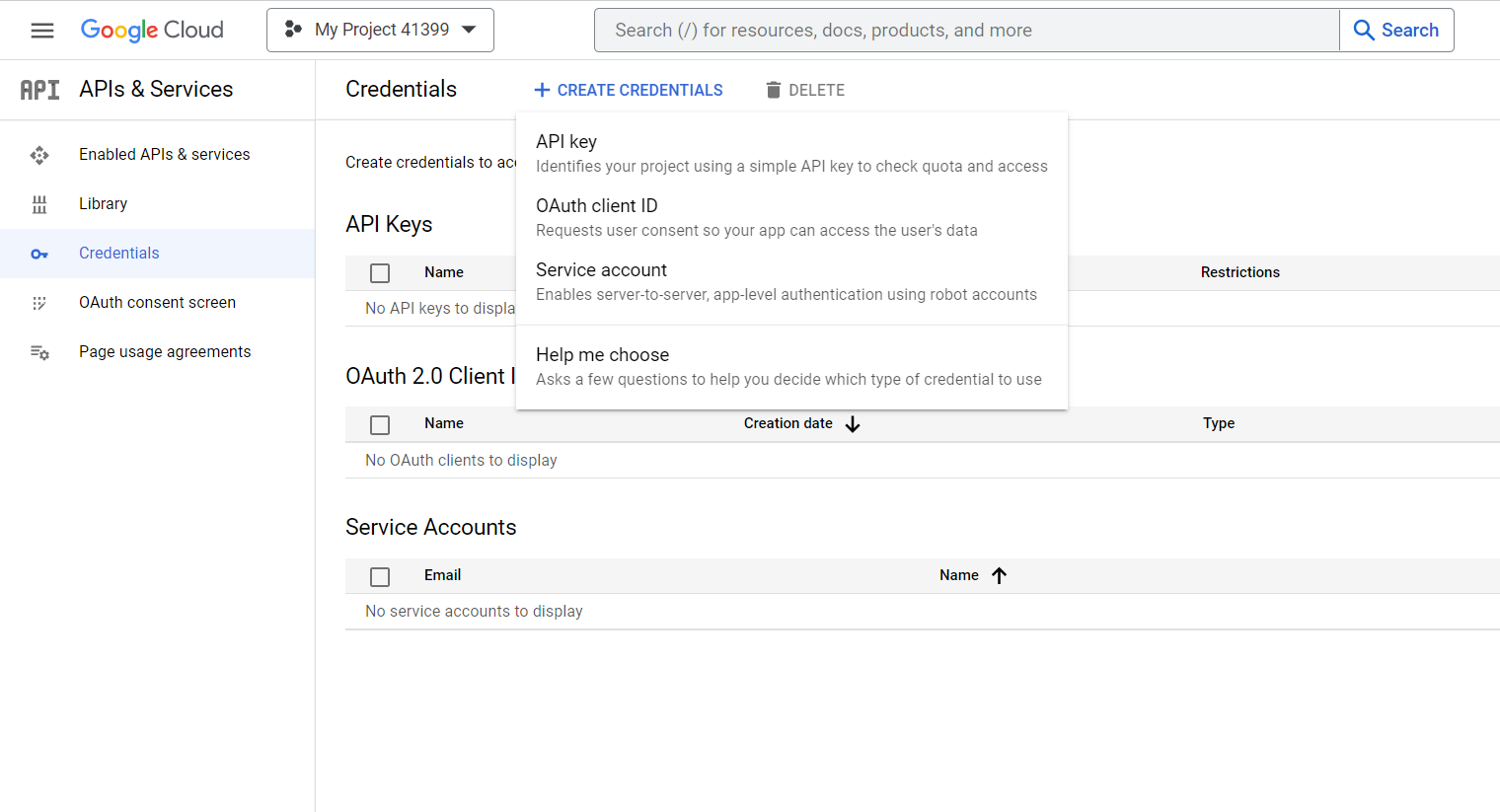Click the Page usage agreements icon
1500x812 pixels.
39,352
